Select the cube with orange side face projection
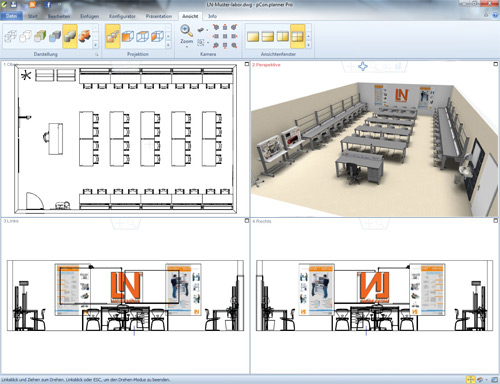Image resolution: width=500 pixels, height=384 pixels. pyautogui.click(x=157, y=36)
